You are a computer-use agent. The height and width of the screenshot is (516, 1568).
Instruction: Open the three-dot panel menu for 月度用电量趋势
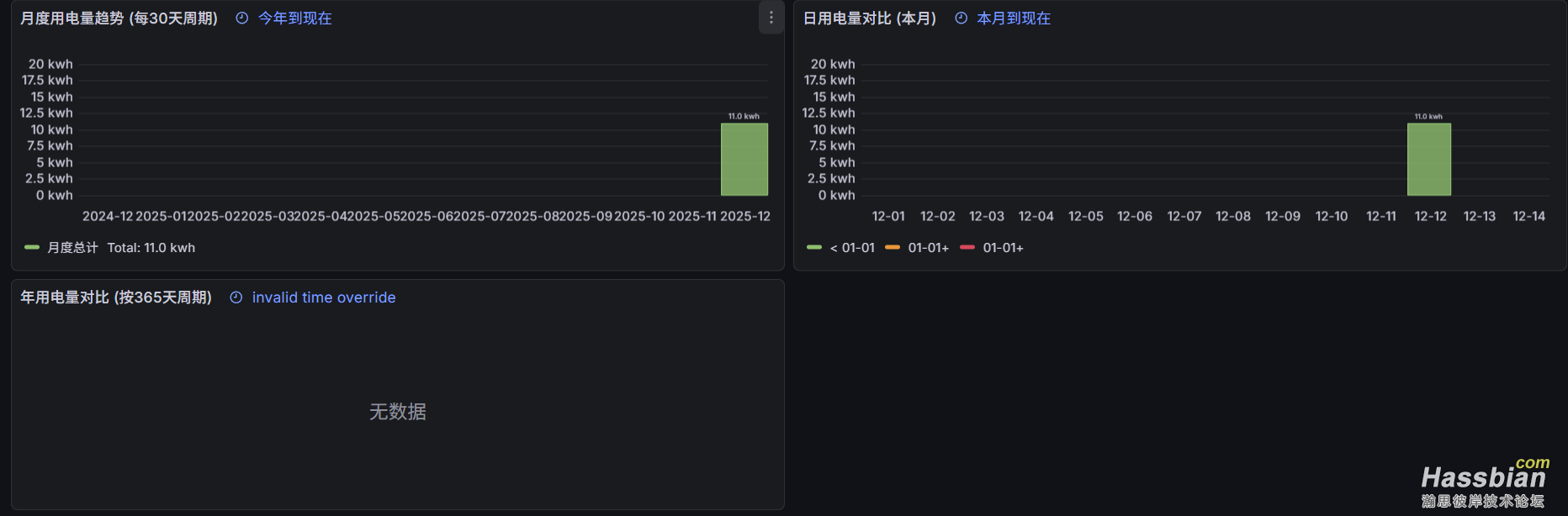(x=771, y=18)
